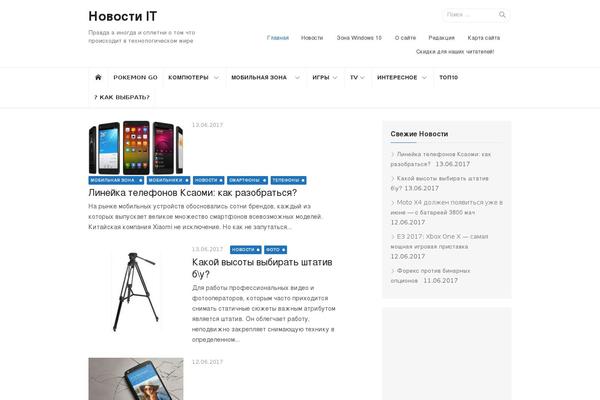The width and height of the screenshot is (600, 400).
Task: Expand the ИГРЫ menu chevron
Action: point(335,78)
